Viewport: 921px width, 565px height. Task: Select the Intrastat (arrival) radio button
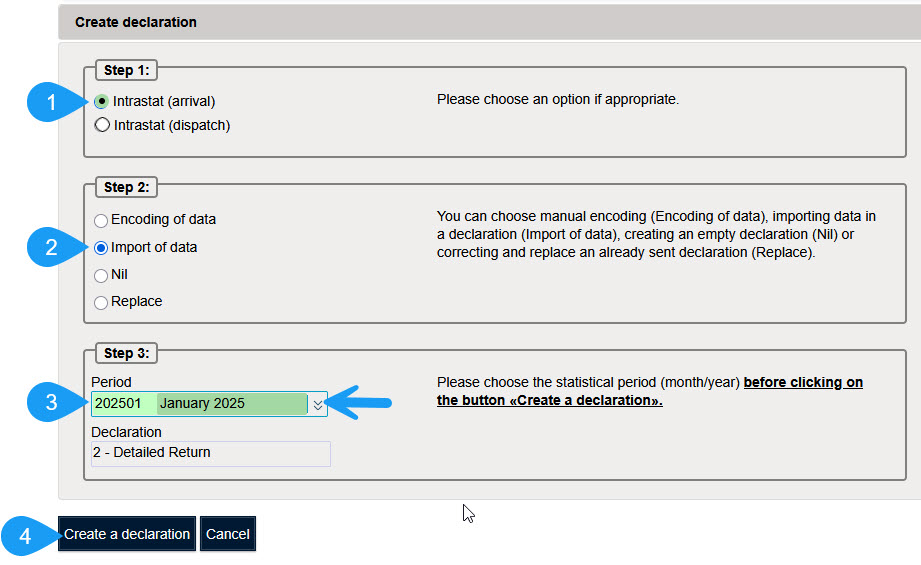tap(102, 101)
